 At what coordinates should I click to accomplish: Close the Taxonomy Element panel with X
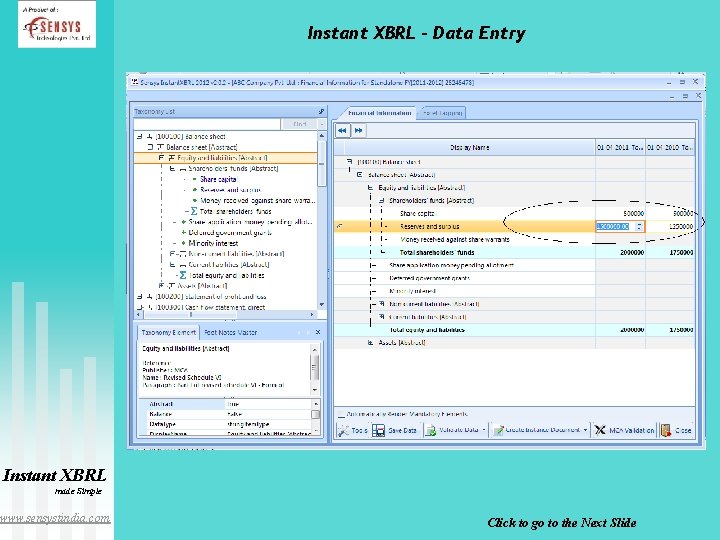point(318,332)
